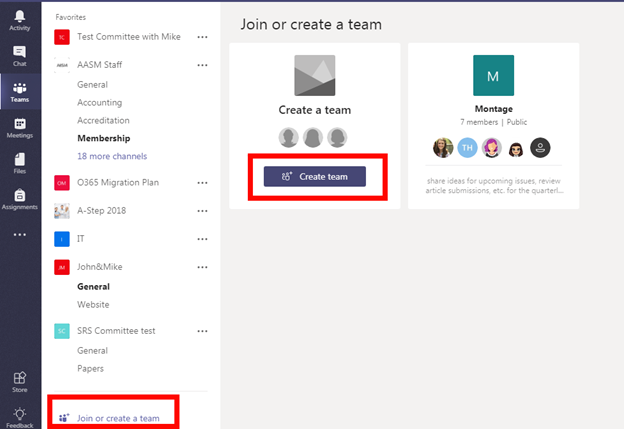The width and height of the screenshot is (624, 429).
Task: Open more options for IT team
Action: pos(203,239)
